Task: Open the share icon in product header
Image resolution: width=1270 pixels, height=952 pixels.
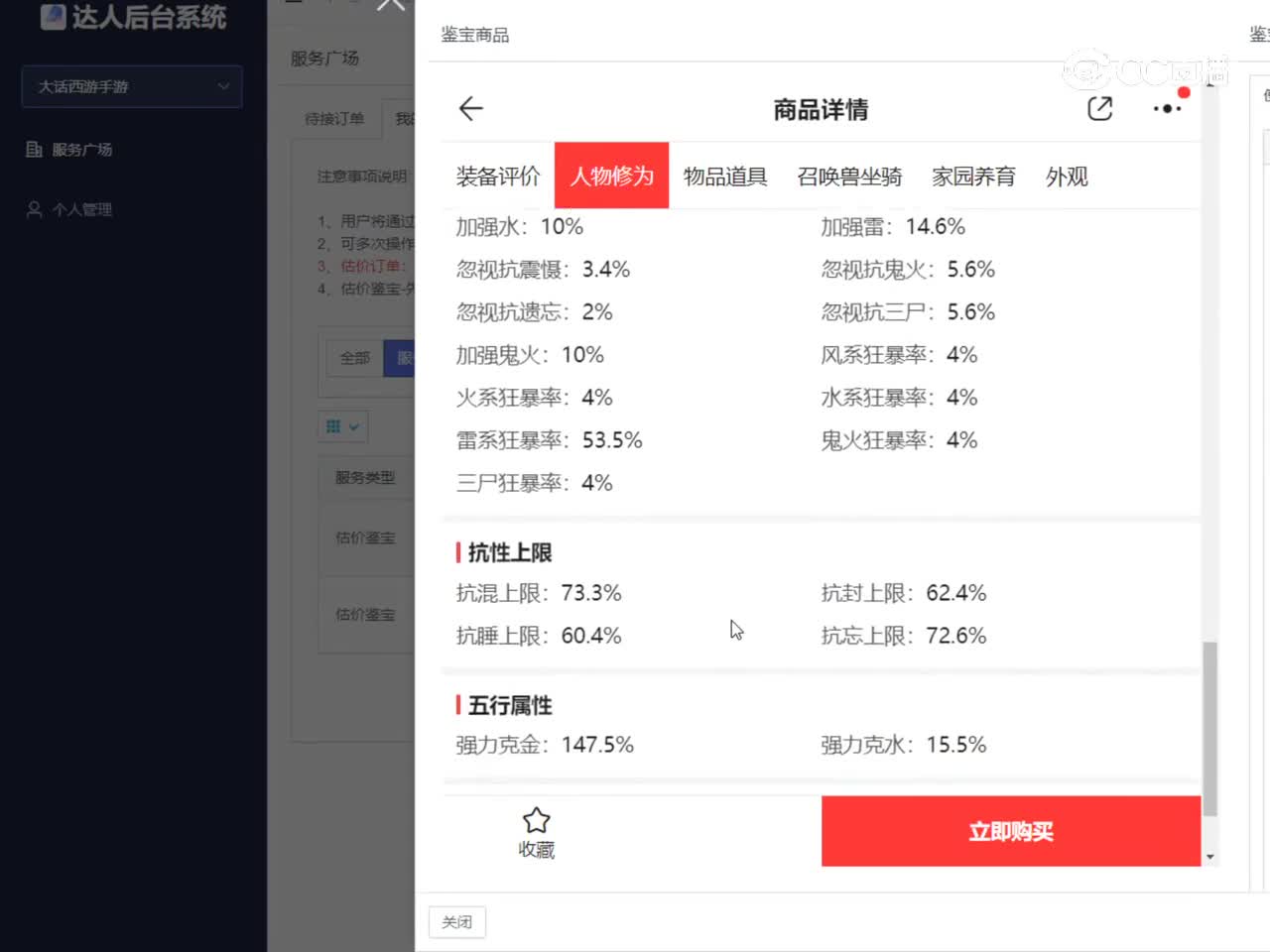Action: coord(1099,108)
